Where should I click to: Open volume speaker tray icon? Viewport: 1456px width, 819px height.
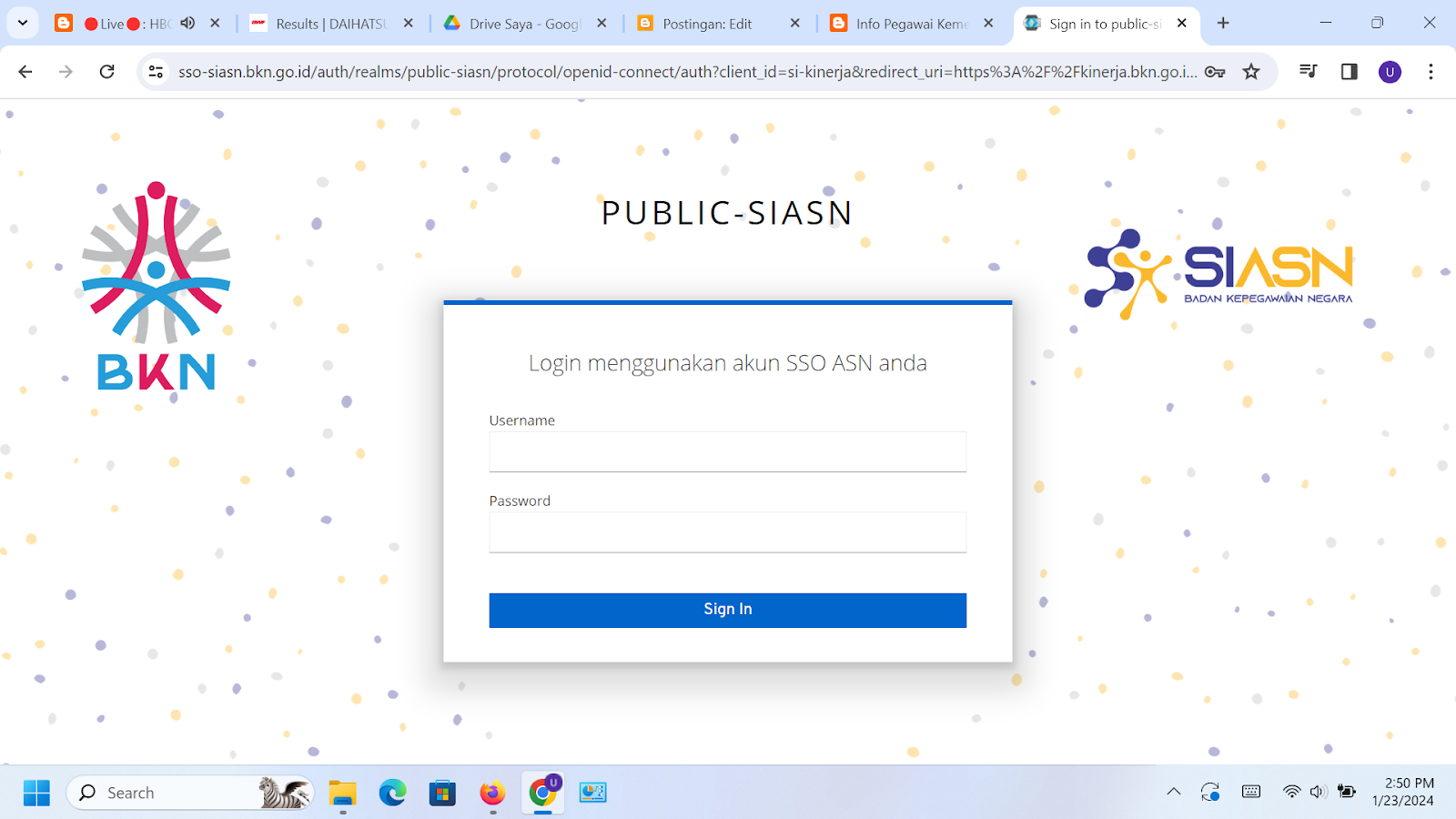1318,792
